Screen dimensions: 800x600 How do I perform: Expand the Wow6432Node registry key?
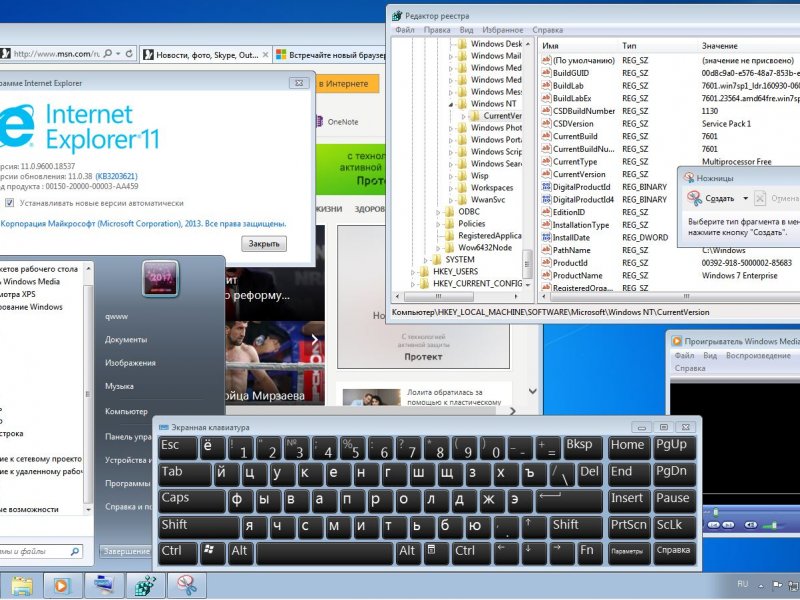(x=438, y=248)
